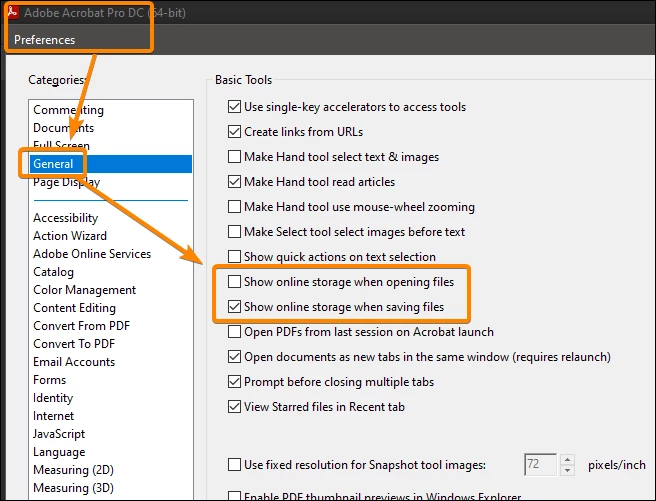The height and width of the screenshot is (501, 656).
Task: Increase Snapshot resolution with up stepper arrow
Action: coord(567,460)
